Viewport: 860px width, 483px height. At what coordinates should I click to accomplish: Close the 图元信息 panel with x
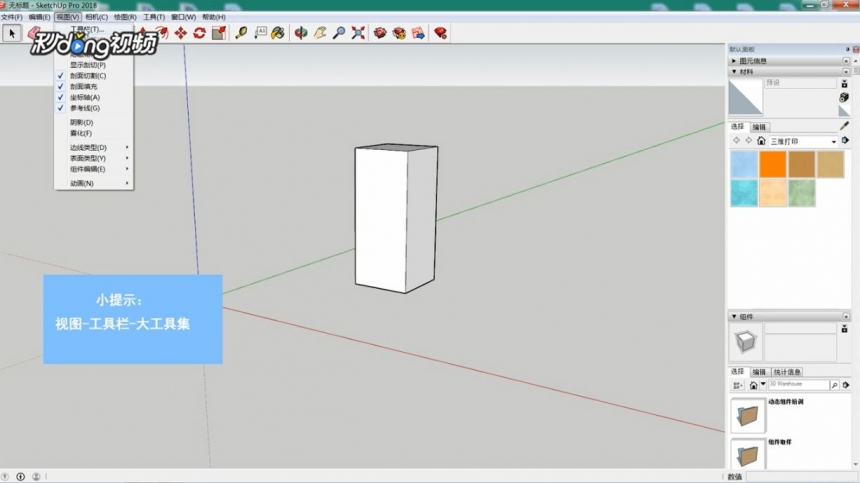click(846, 61)
